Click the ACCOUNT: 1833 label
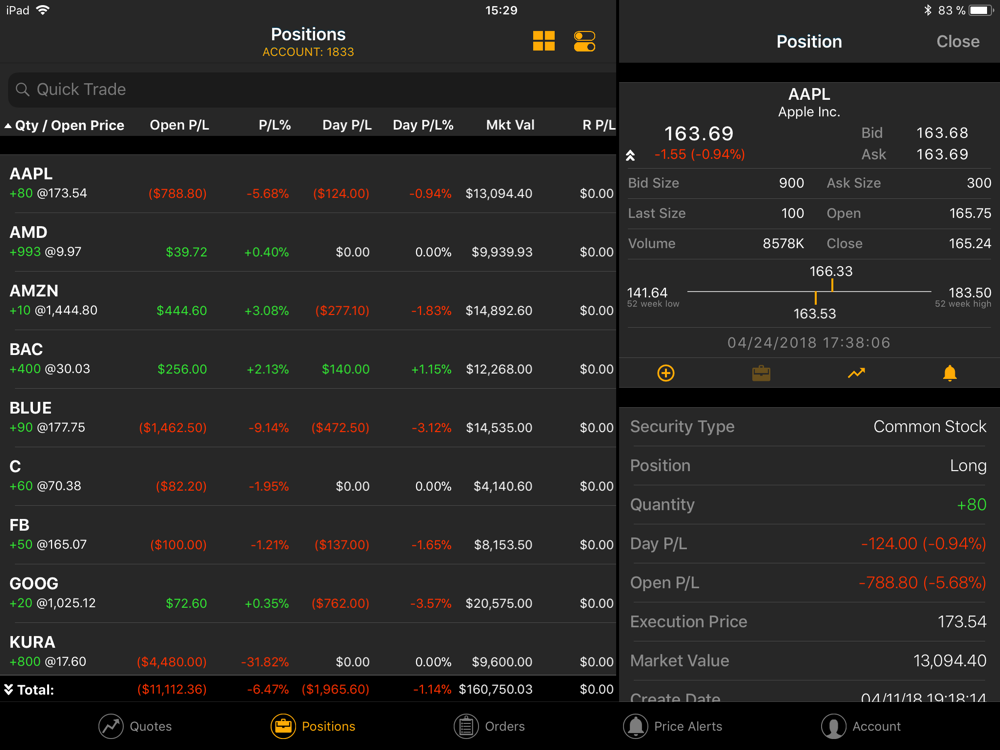1000x750 pixels. [308, 52]
